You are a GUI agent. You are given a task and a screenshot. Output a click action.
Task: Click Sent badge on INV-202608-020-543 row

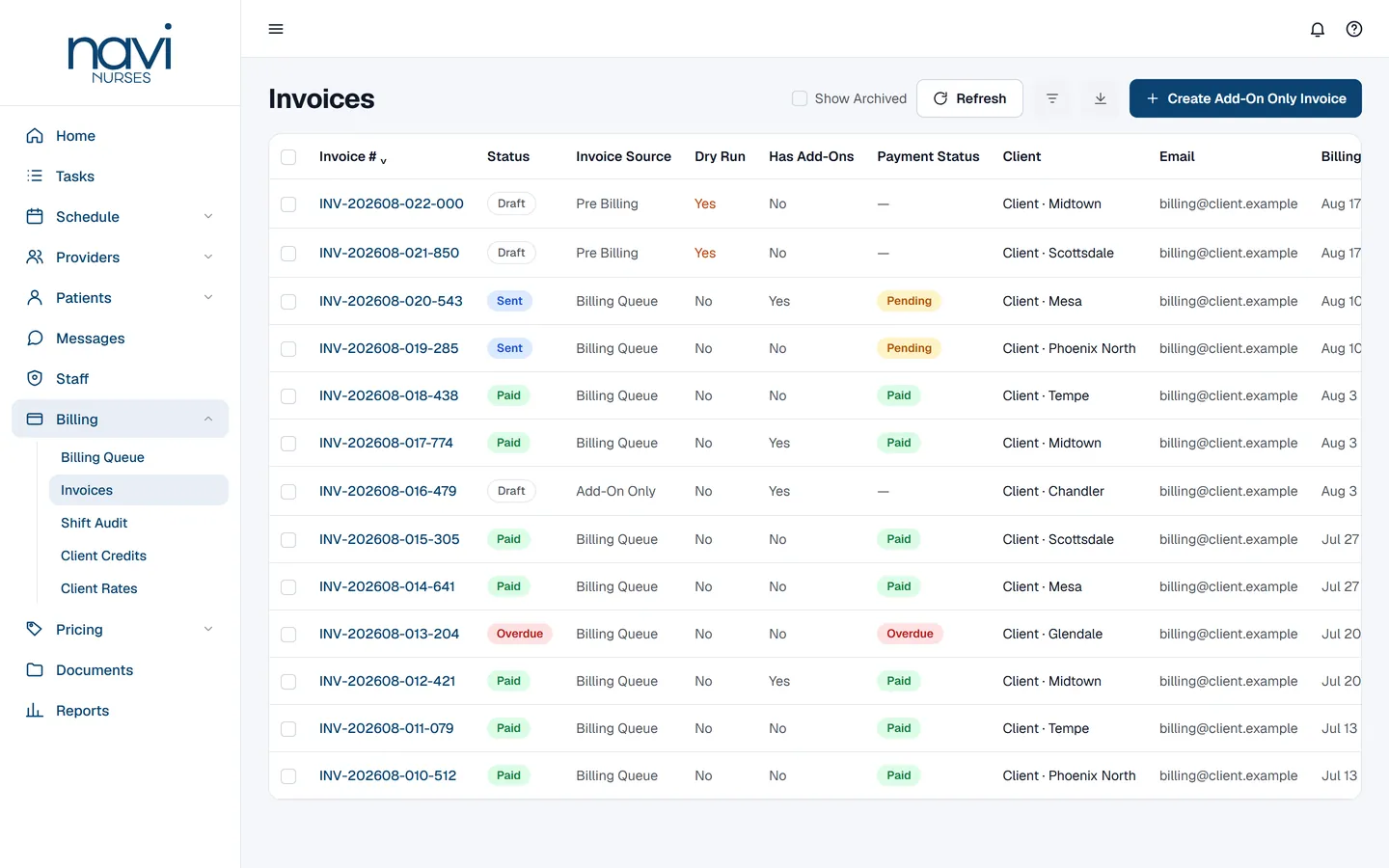click(x=509, y=301)
